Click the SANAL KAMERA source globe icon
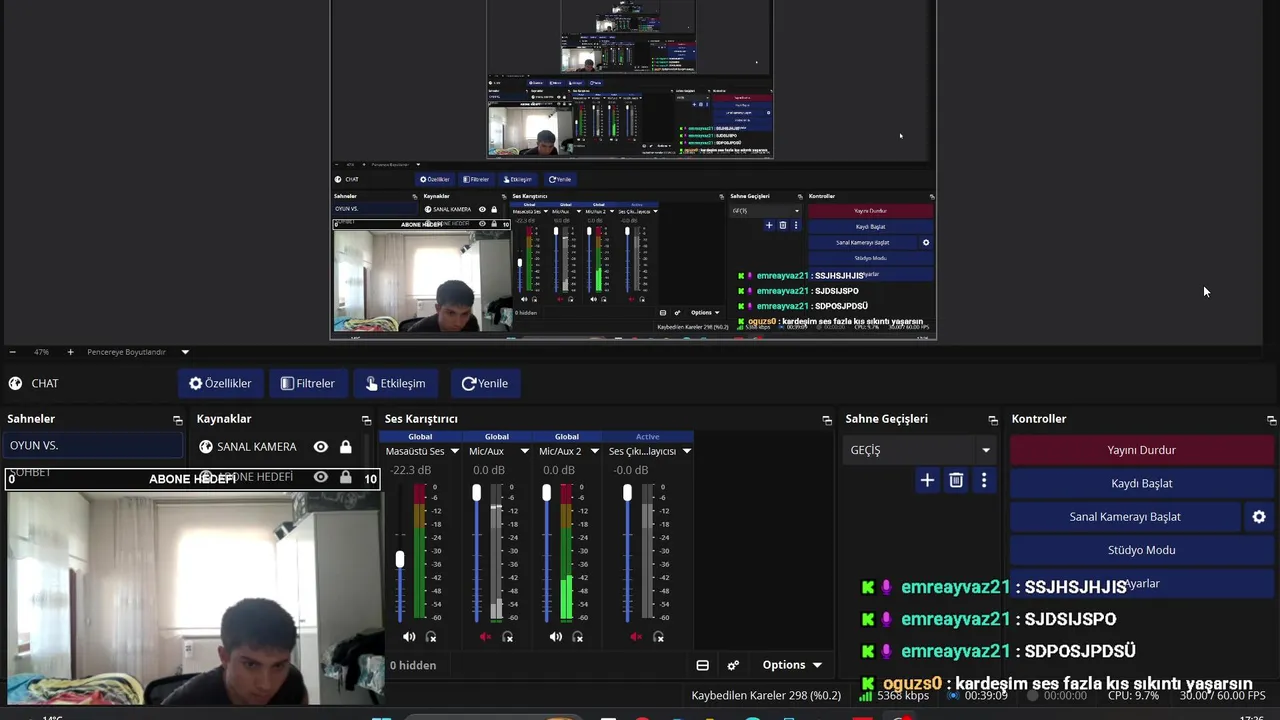The height and width of the screenshot is (720, 1280). click(206, 447)
